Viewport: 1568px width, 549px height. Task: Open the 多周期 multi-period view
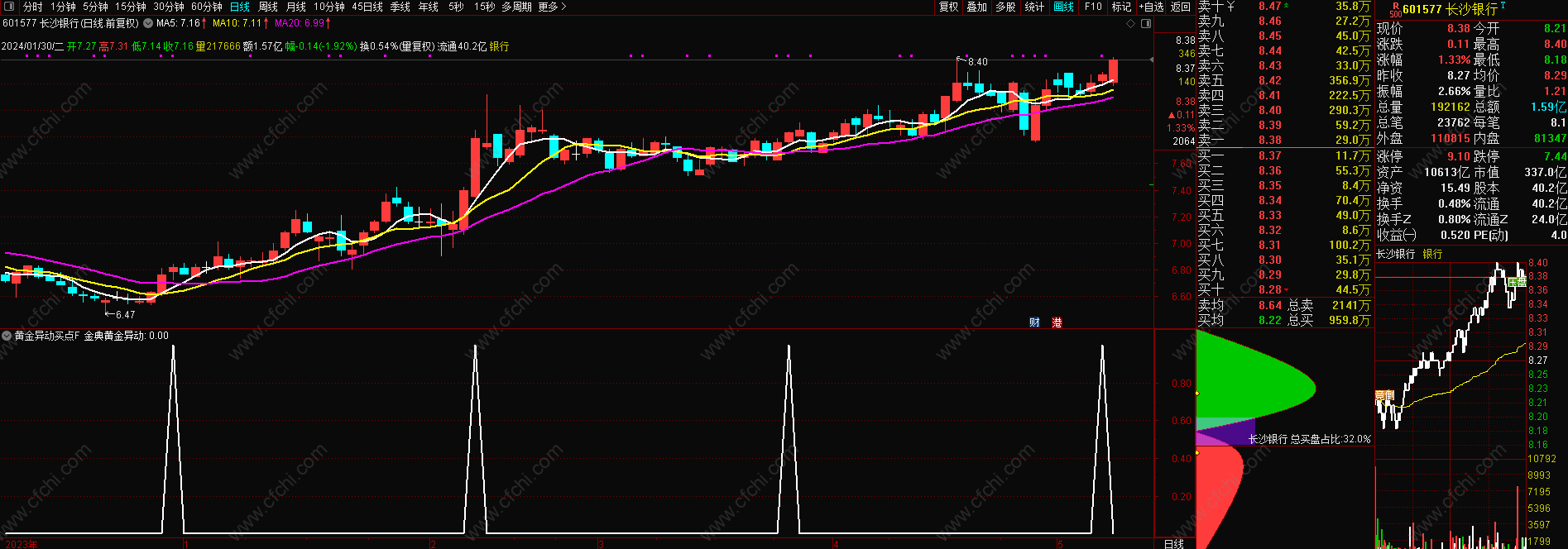click(516, 7)
